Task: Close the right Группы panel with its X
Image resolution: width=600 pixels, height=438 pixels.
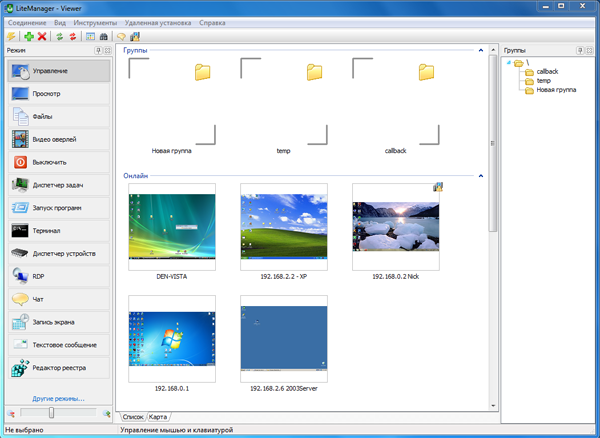Action: [589, 50]
